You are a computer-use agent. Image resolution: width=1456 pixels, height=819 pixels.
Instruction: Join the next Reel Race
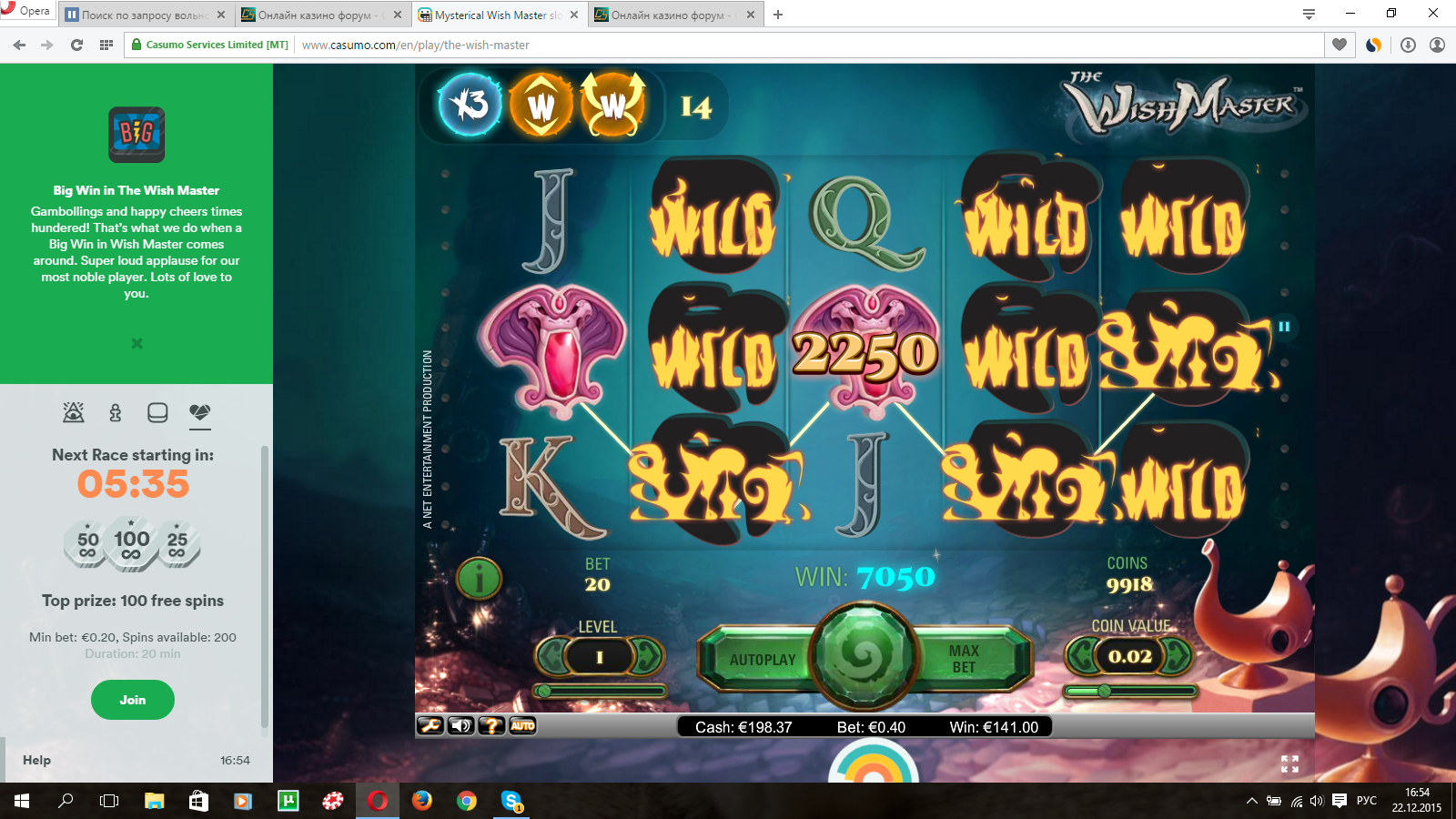coord(133,700)
